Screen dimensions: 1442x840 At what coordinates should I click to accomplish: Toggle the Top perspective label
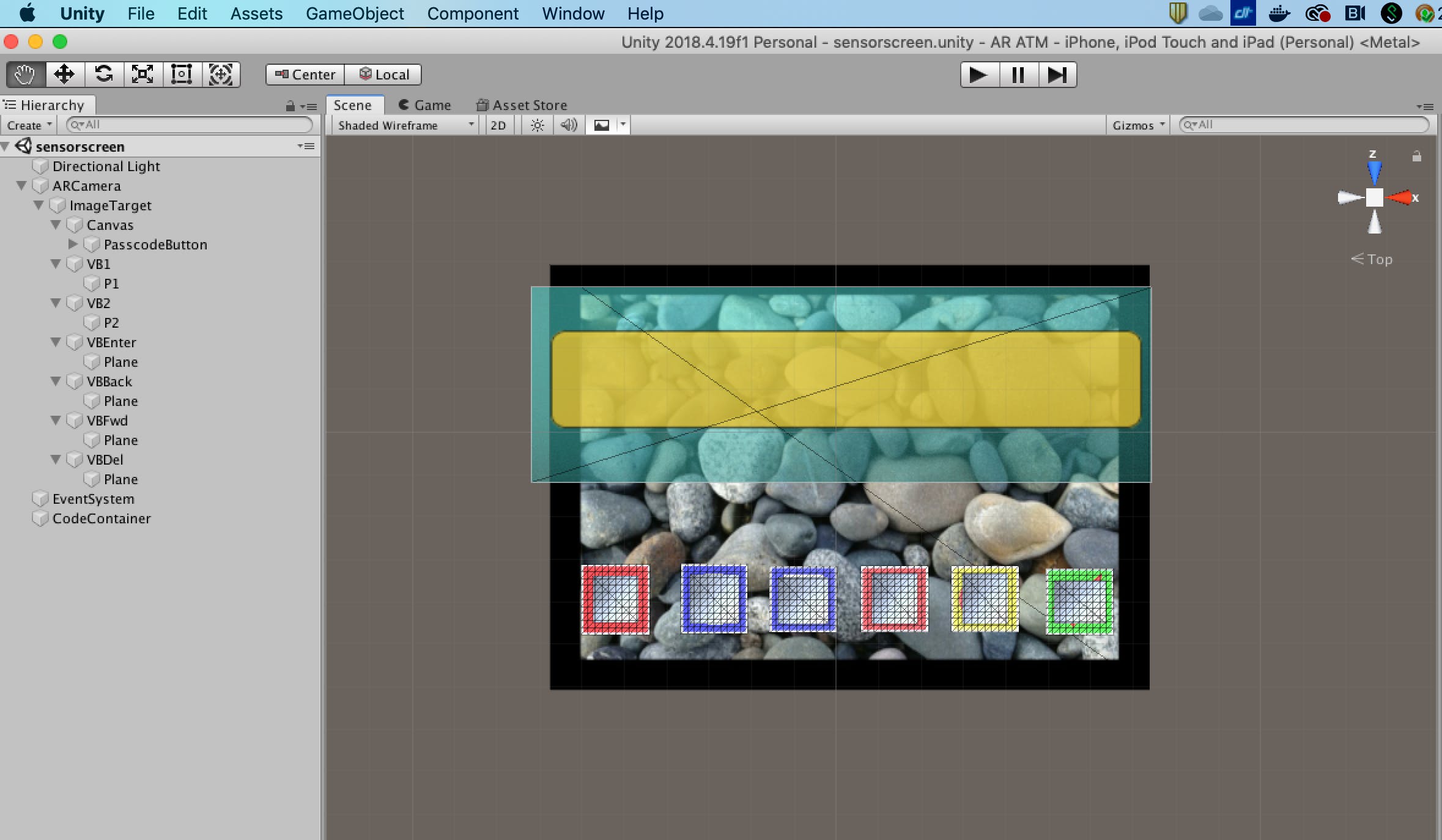pos(1372,259)
